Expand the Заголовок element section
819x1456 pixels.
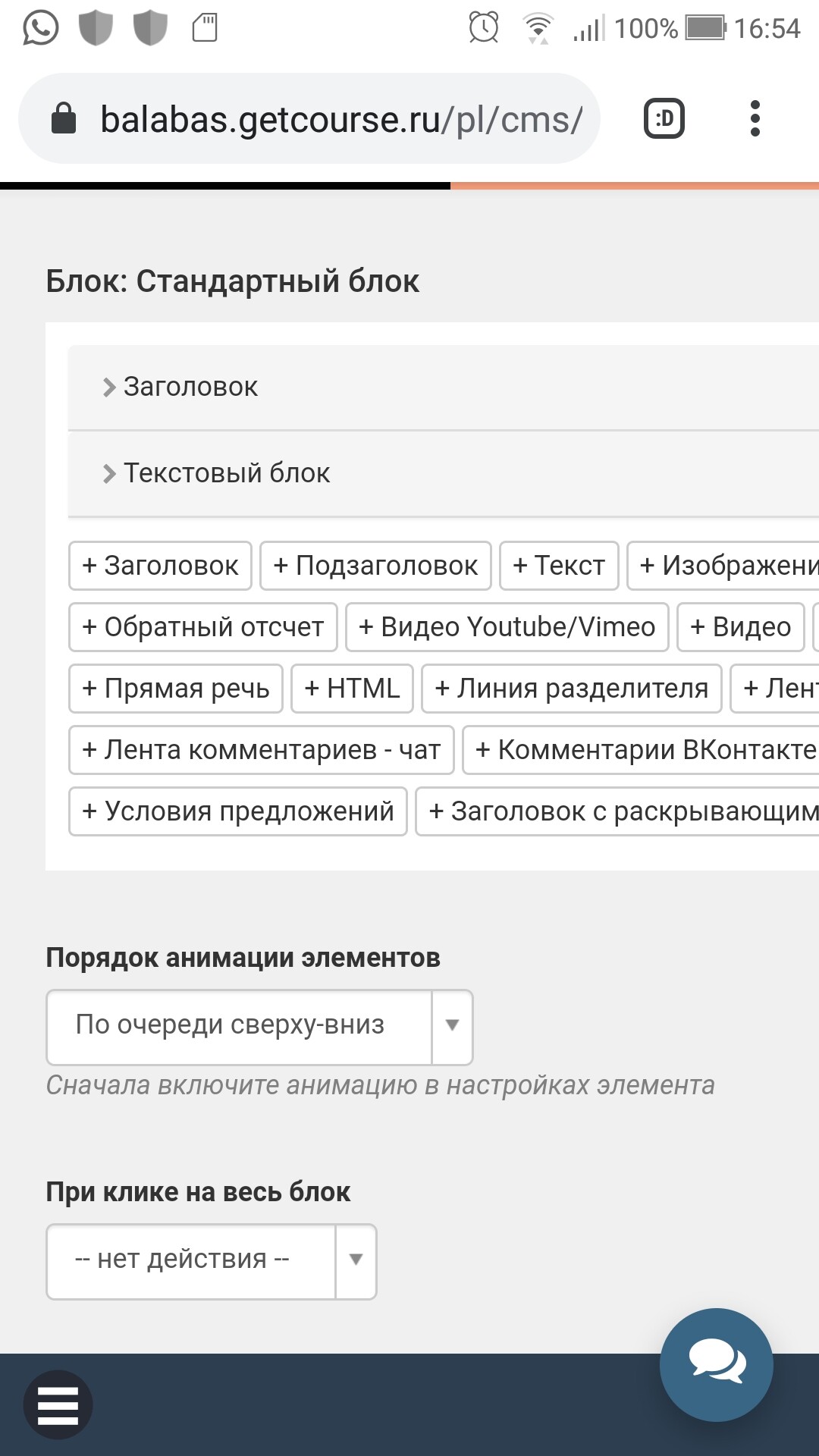(x=190, y=387)
